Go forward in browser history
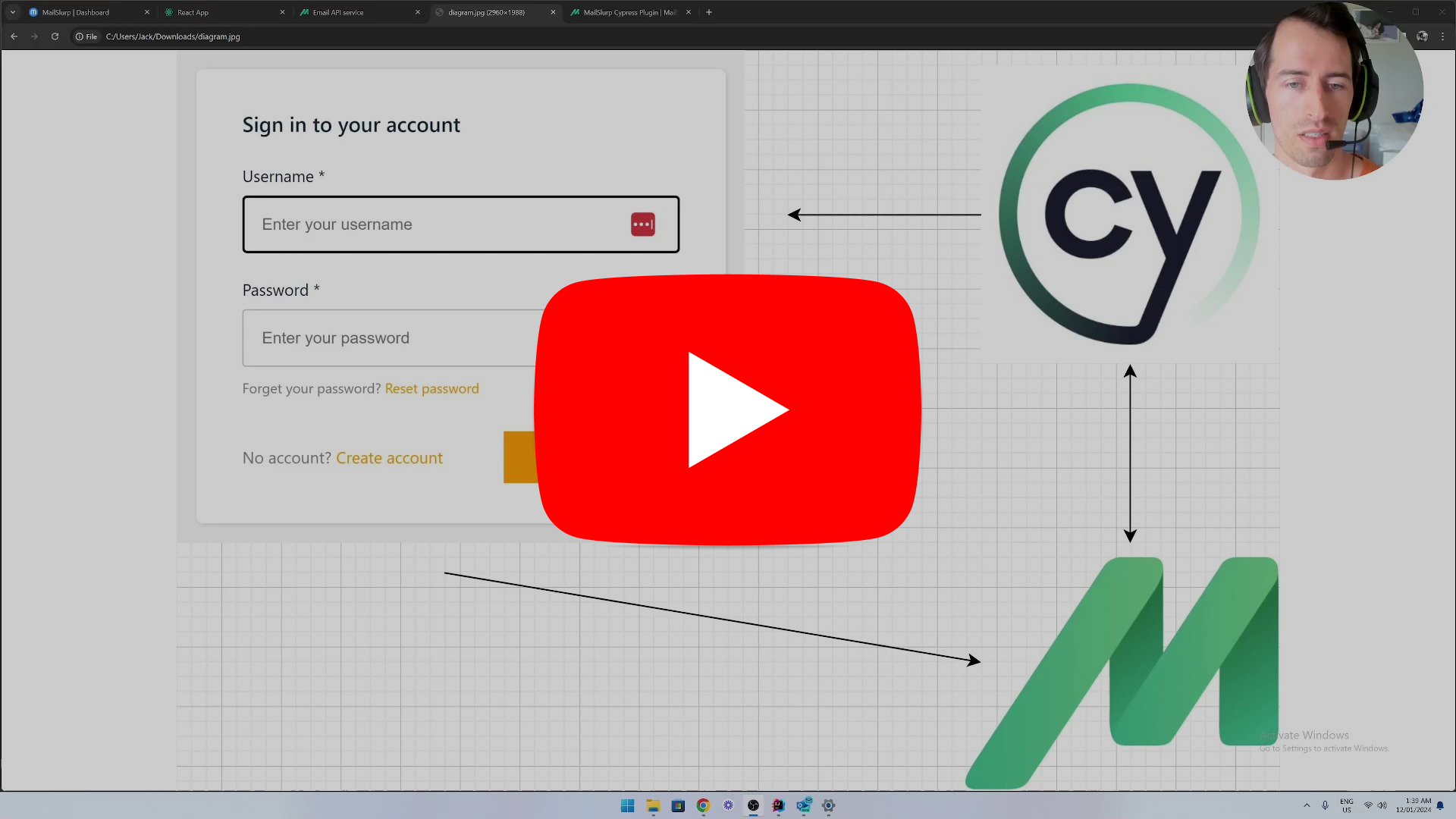 (35, 36)
